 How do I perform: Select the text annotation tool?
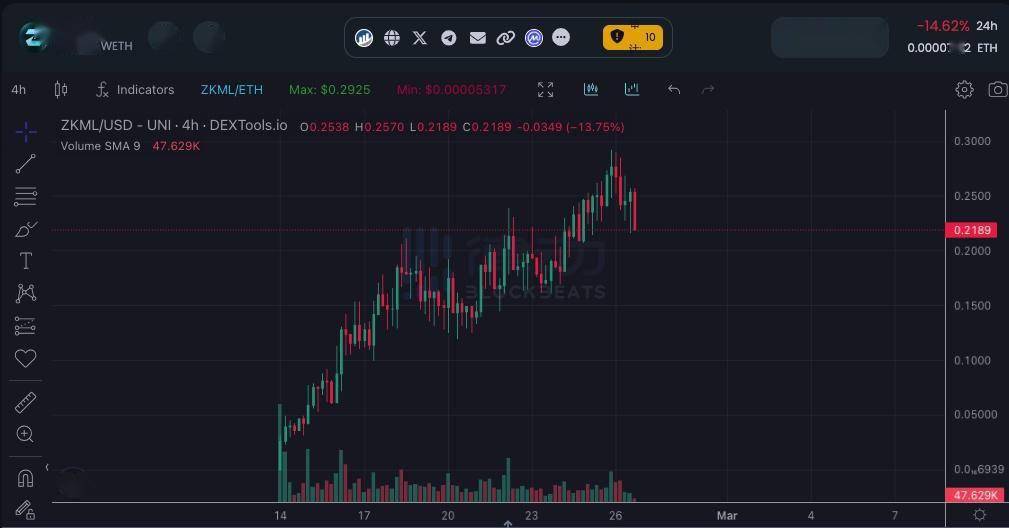(x=26, y=261)
